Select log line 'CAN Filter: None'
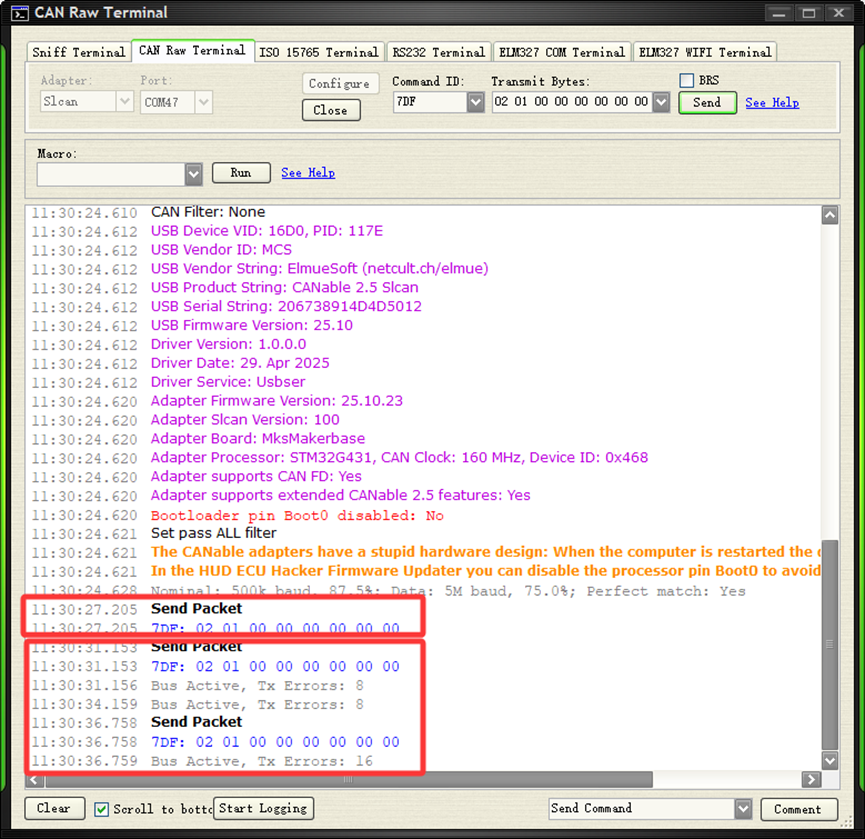The height and width of the screenshot is (839, 865). pyautogui.click(x=208, y=212)
